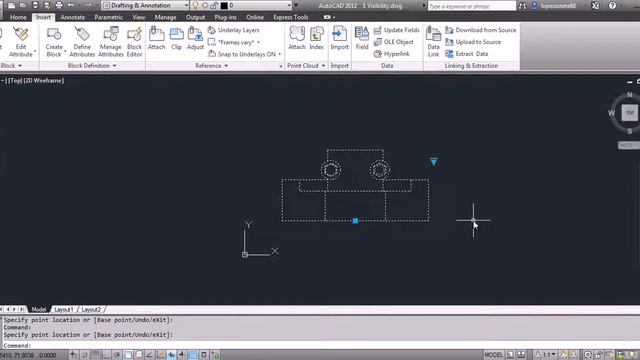Screen dimensions: 640x360
Task: Click the [2D Wireframe] visual style control
Action: 44,81
